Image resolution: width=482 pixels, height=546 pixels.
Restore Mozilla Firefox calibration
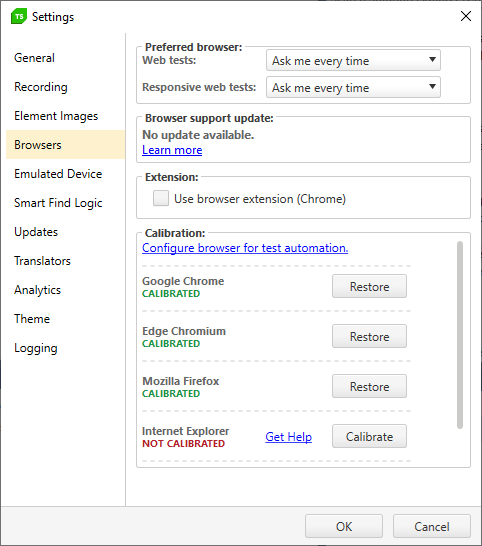(369, 386)
